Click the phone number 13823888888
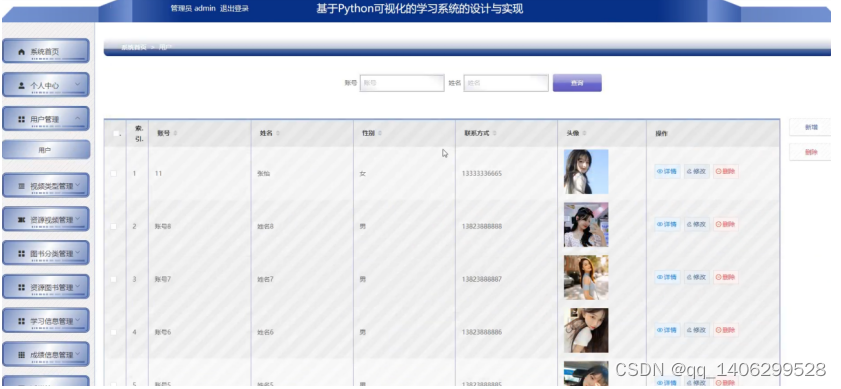Viewport: 841px width, 389px height. [482, 226]
